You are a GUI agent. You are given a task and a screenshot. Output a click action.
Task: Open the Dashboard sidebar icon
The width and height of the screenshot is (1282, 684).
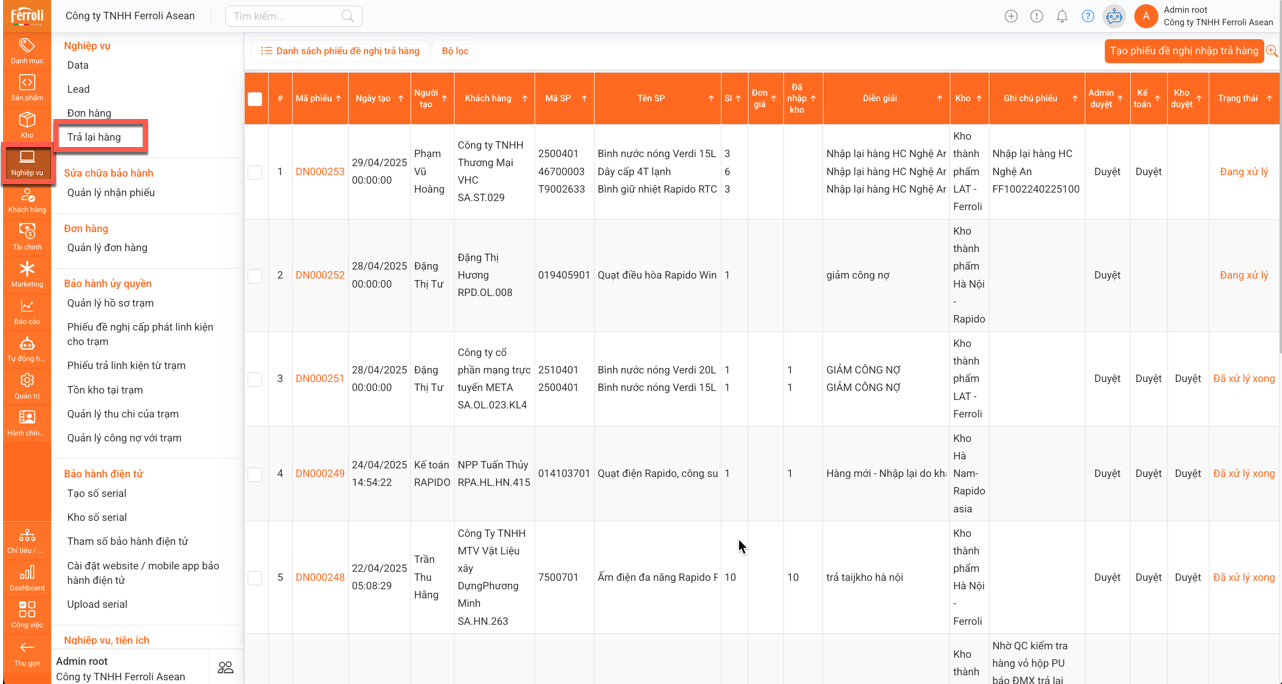click(x=27, y=578)
